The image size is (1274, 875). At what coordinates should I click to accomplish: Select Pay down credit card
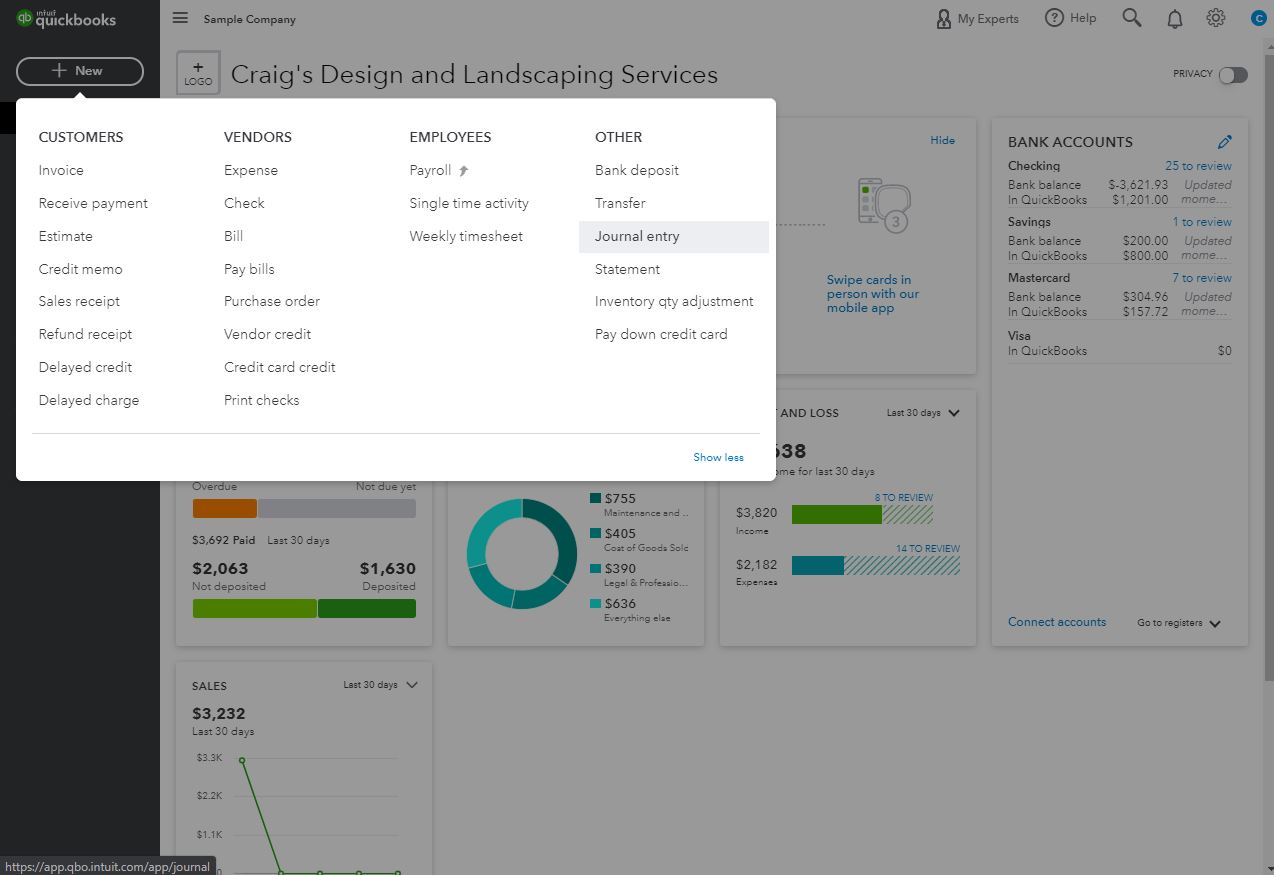point(661,334)
